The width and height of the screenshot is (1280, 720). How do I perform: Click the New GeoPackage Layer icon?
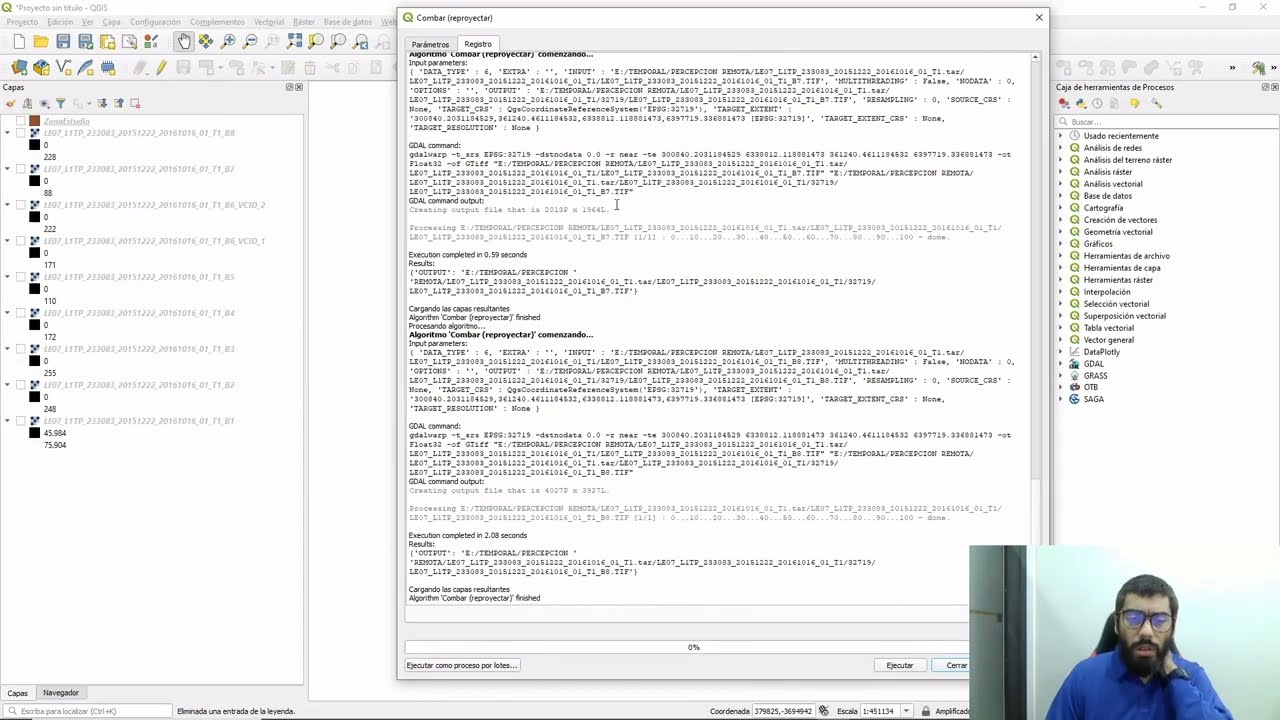(41, 67)
